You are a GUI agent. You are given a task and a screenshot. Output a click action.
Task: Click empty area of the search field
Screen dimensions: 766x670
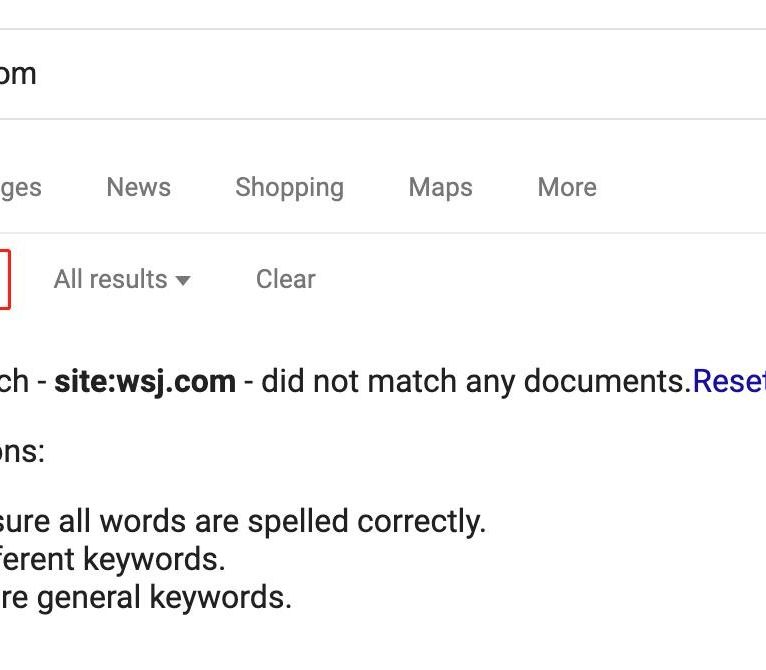(x=400, y=74)
